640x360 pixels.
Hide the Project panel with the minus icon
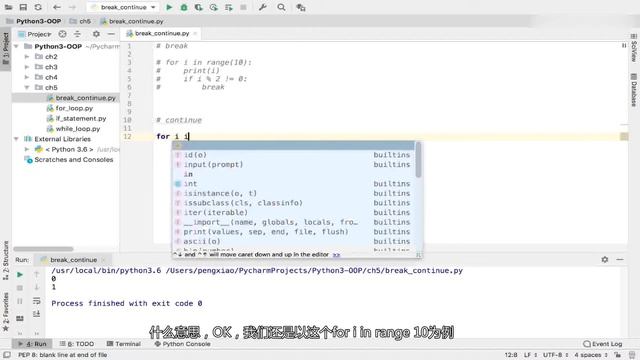(111, 34)
